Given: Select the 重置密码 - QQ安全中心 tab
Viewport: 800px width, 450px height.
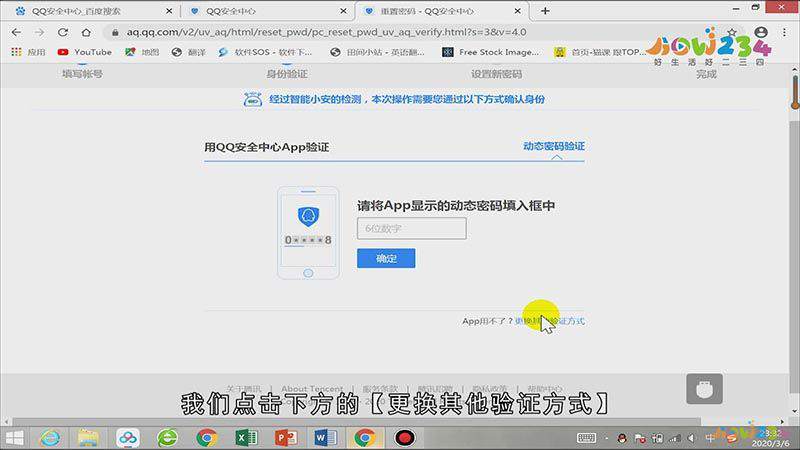Looking at the screenshot, I should pos(428,11).
